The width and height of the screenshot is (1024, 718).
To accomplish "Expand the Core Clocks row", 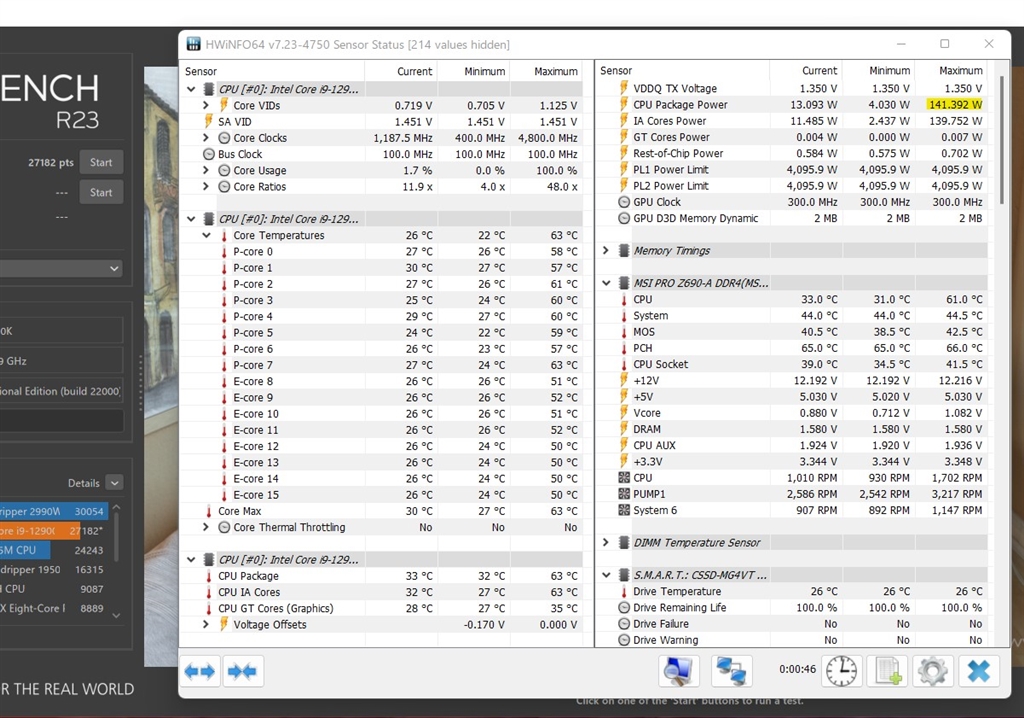I will (206, 138).
